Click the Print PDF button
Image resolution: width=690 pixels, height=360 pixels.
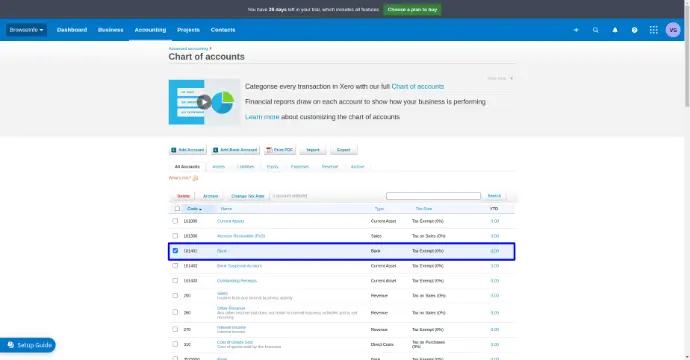point(280,150)
